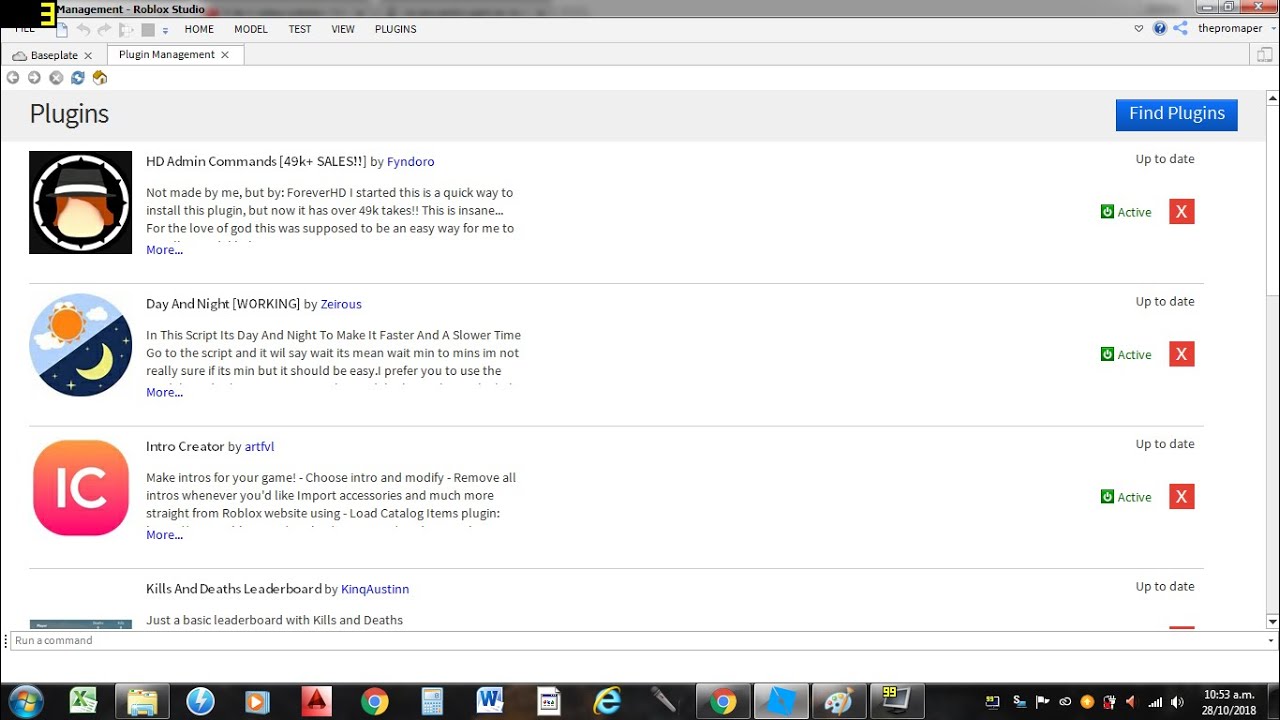Go back in the plugin browser
Viewport: 1280px width, 720px height.
pyautogui.click(x=13, y=77)
